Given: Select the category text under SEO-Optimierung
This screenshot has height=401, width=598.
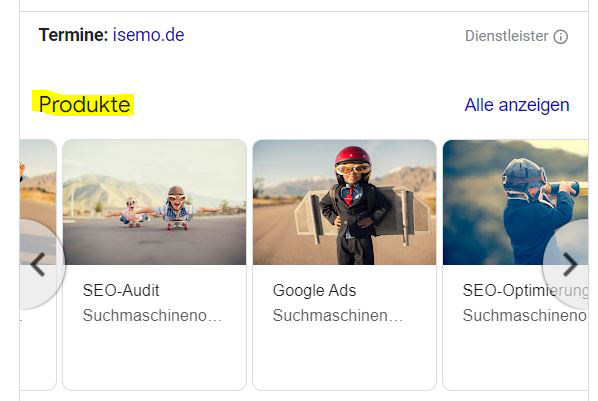Looking at the screenshot, I should coord(525,316).
